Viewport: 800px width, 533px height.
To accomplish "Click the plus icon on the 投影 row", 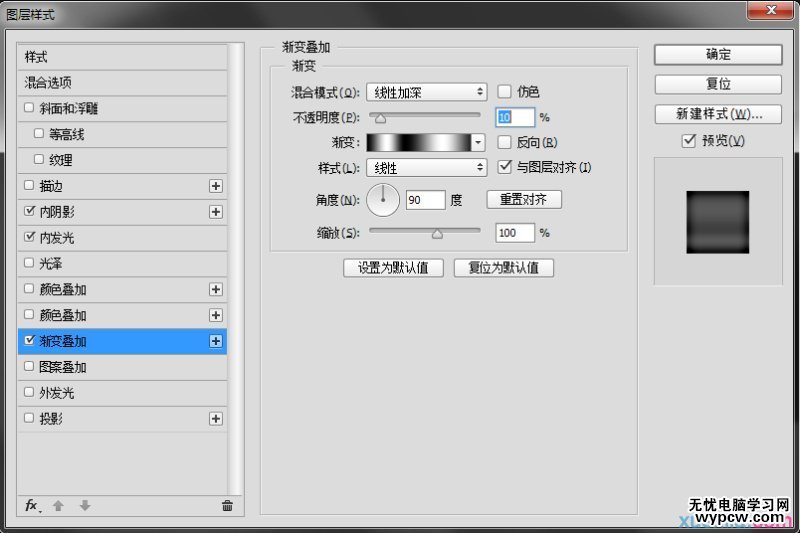I will tap(216, 419).
